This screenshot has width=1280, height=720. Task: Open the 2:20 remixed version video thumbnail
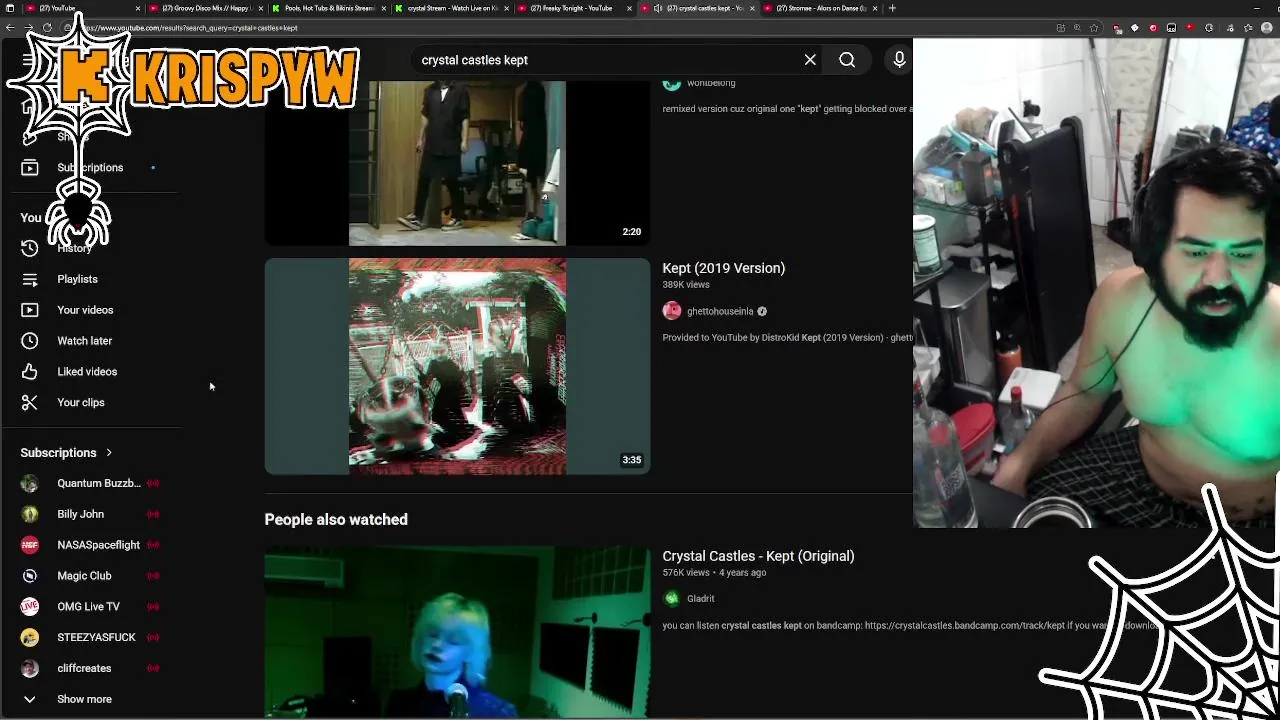click(457, 163)
